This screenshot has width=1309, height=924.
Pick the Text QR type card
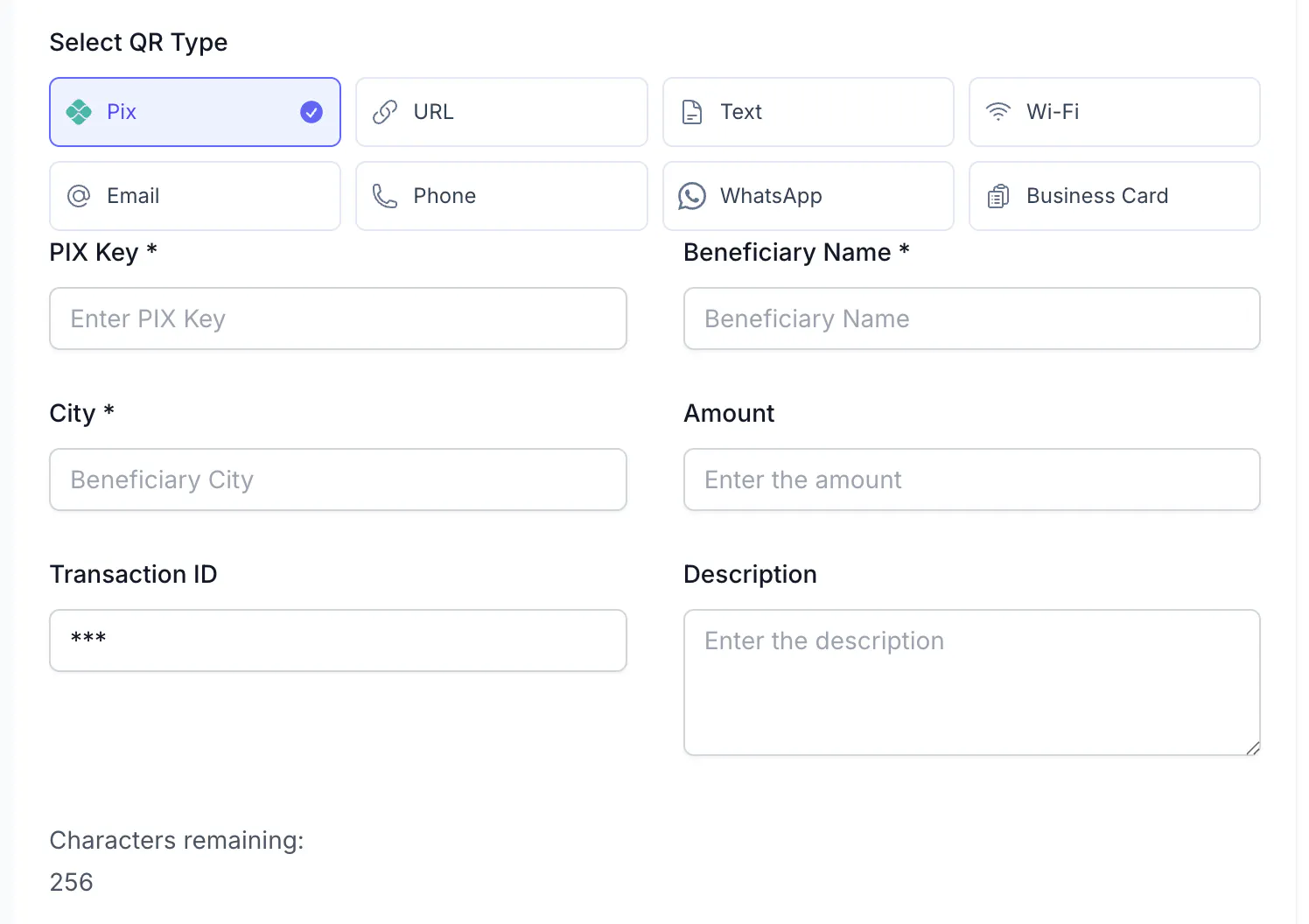pos(808,112)
